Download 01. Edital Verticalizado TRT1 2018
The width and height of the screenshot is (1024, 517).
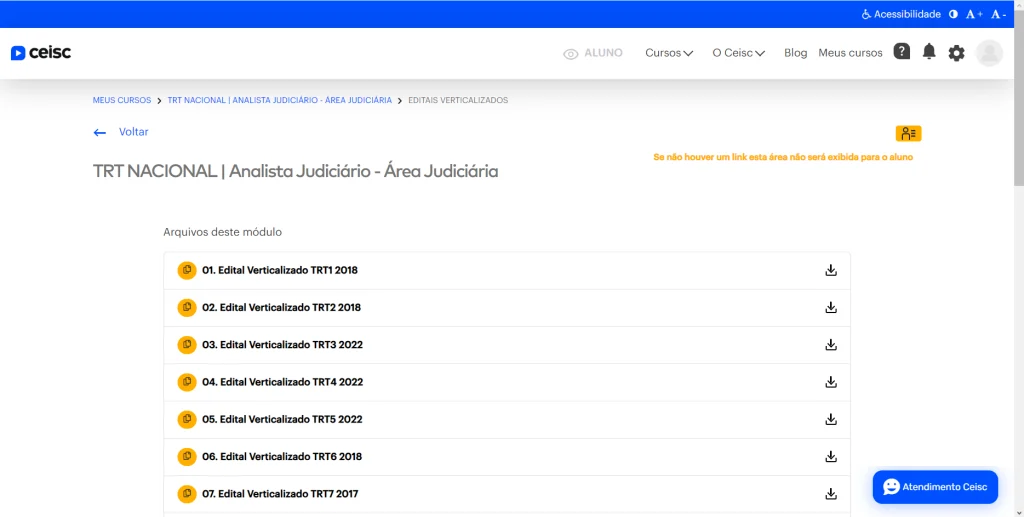pos(831,270)
